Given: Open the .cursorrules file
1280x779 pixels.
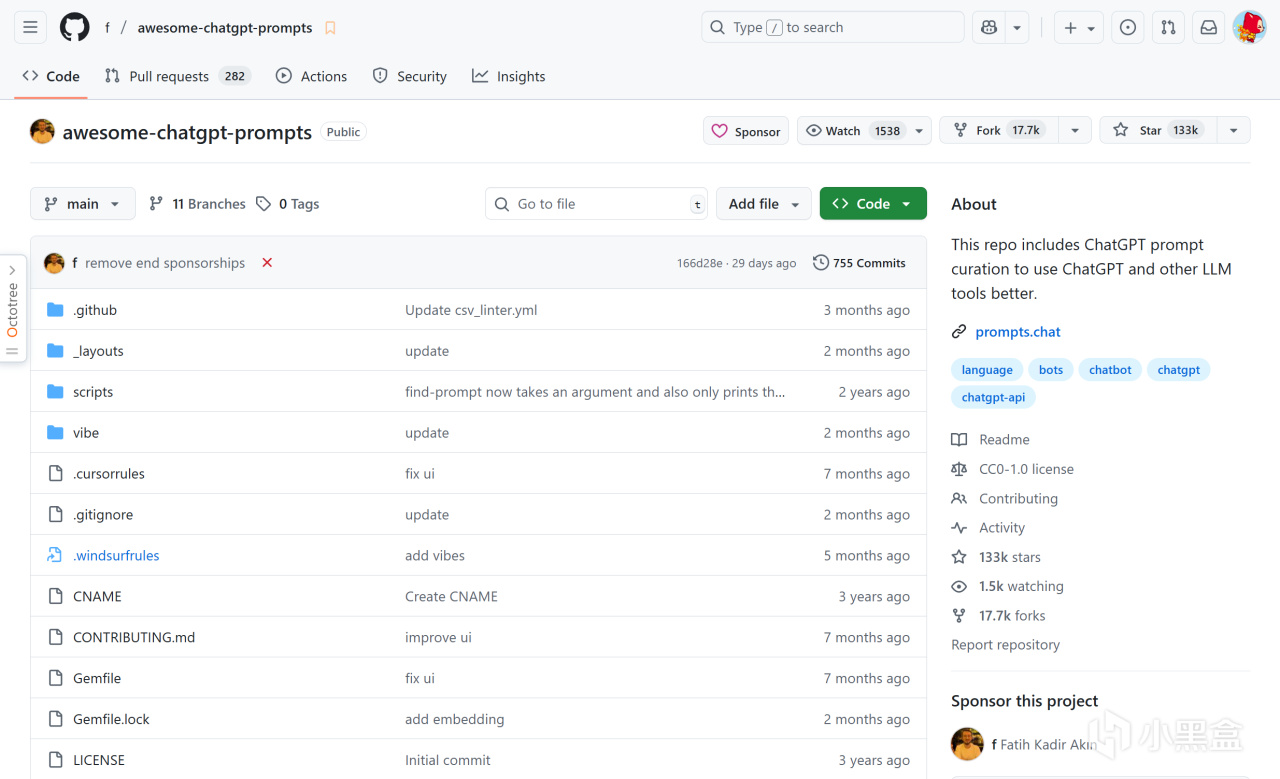Looking at the screenshot, I should tap(109, 474).
